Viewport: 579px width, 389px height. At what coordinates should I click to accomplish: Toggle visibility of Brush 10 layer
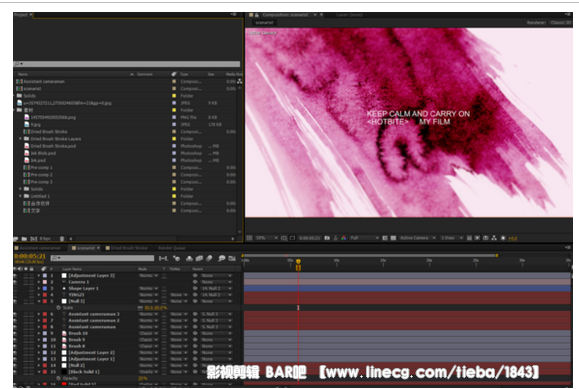[16, 333]
